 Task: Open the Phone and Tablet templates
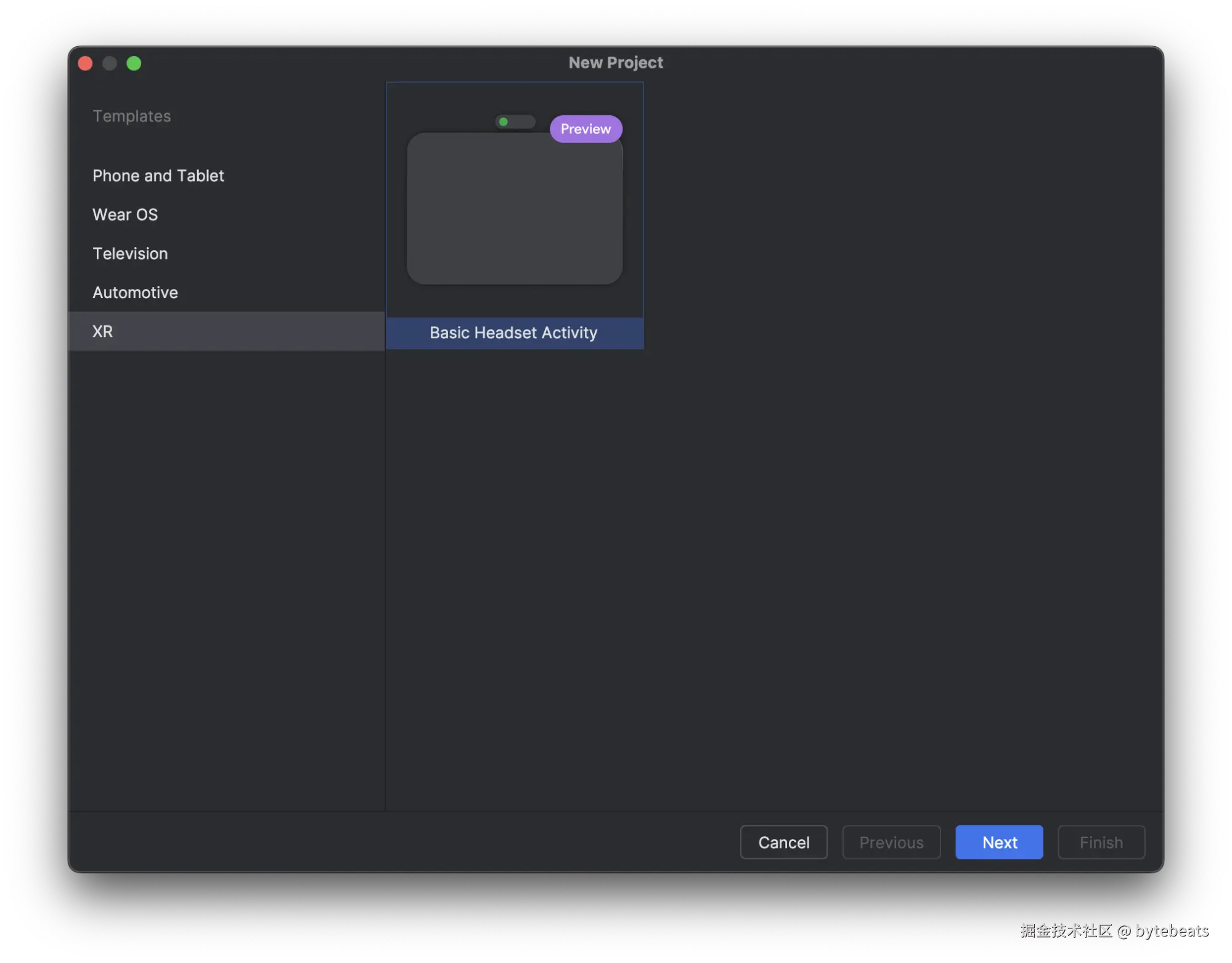pyautogui.click(x=158, y=175)
